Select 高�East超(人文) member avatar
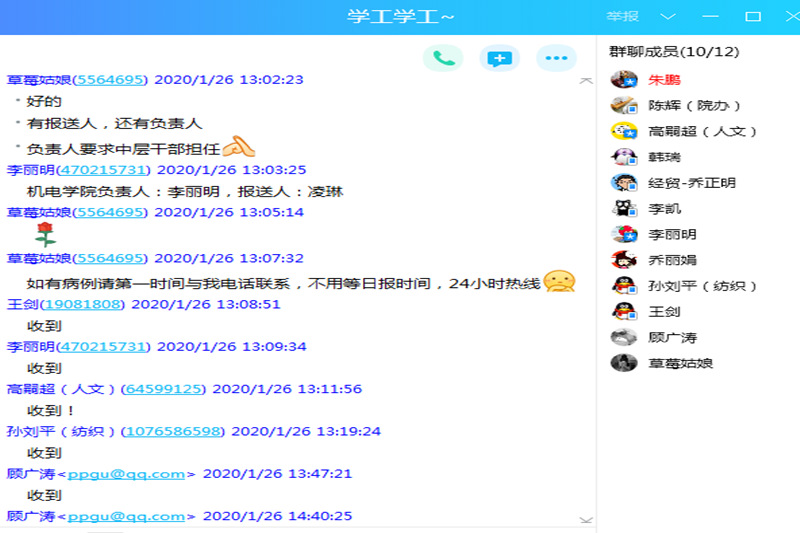This screenshot has height=533, width=800. [x=625, y=131]
